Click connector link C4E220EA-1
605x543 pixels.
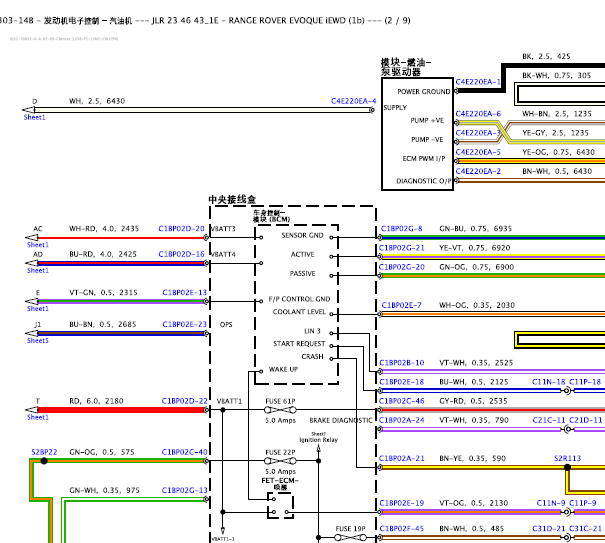click(478, 82)
